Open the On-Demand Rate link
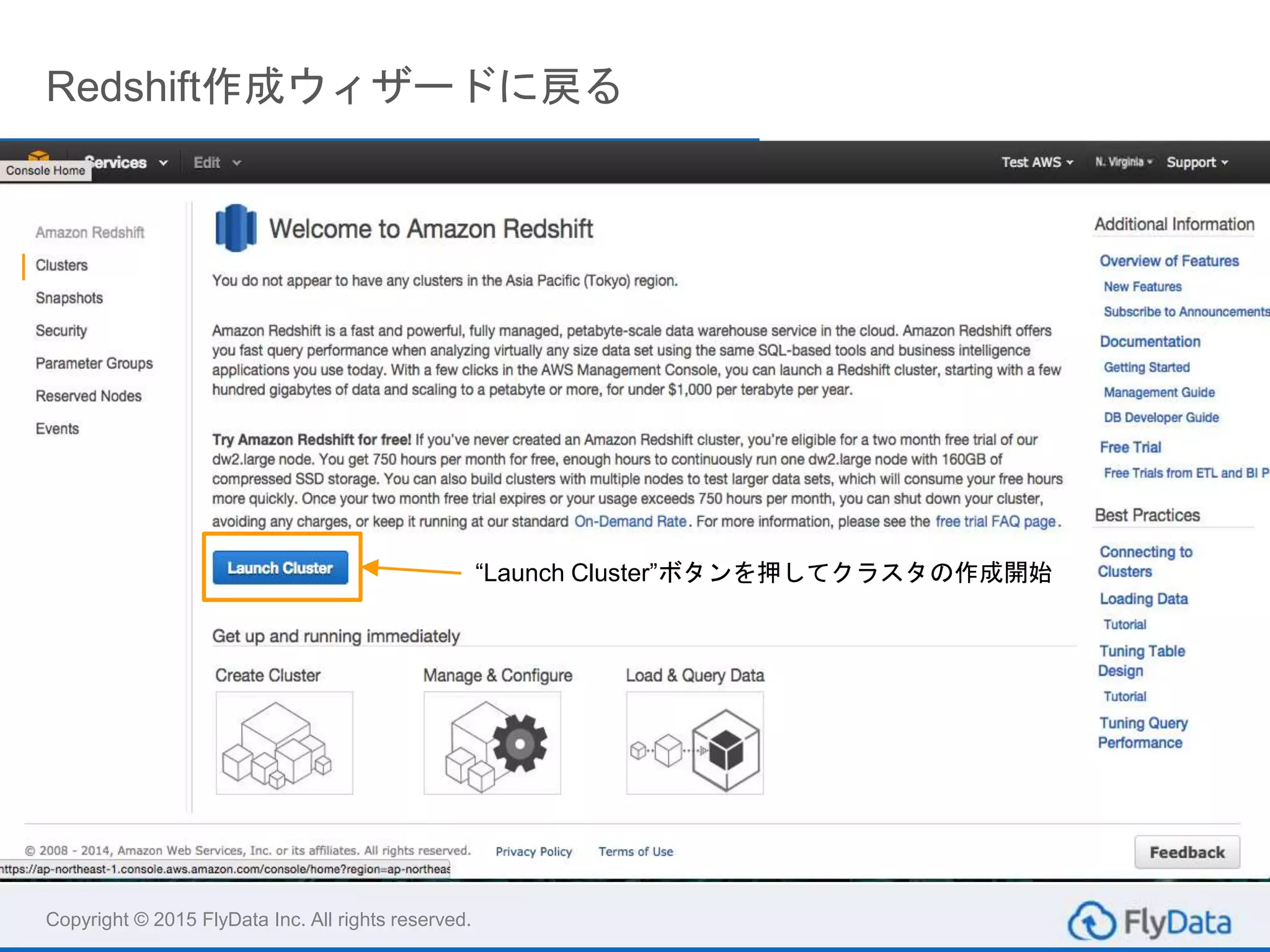Screen dimensions: 1270x952 [x=630, y=521]
